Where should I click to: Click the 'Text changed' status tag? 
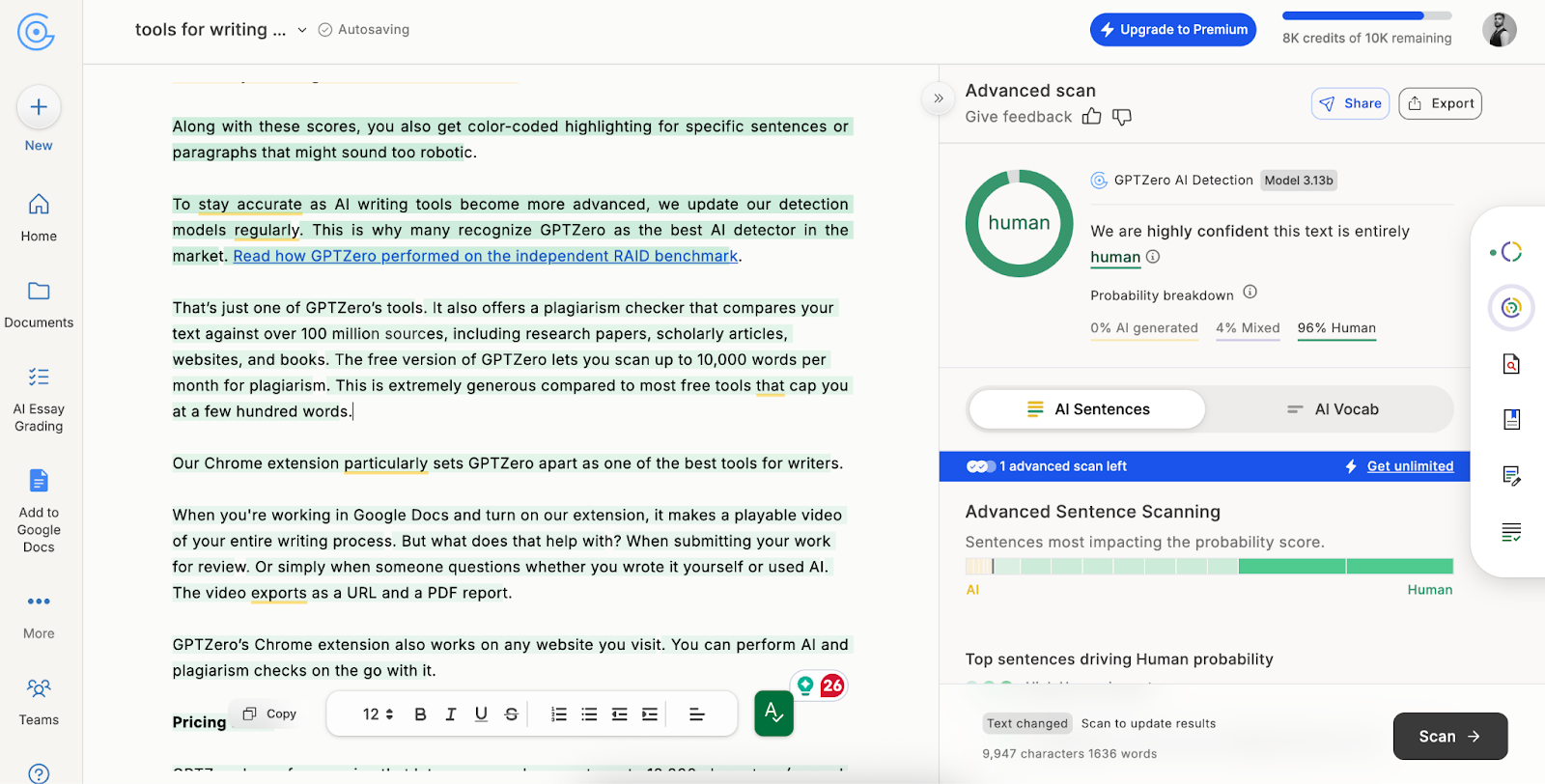(1027, 723)
